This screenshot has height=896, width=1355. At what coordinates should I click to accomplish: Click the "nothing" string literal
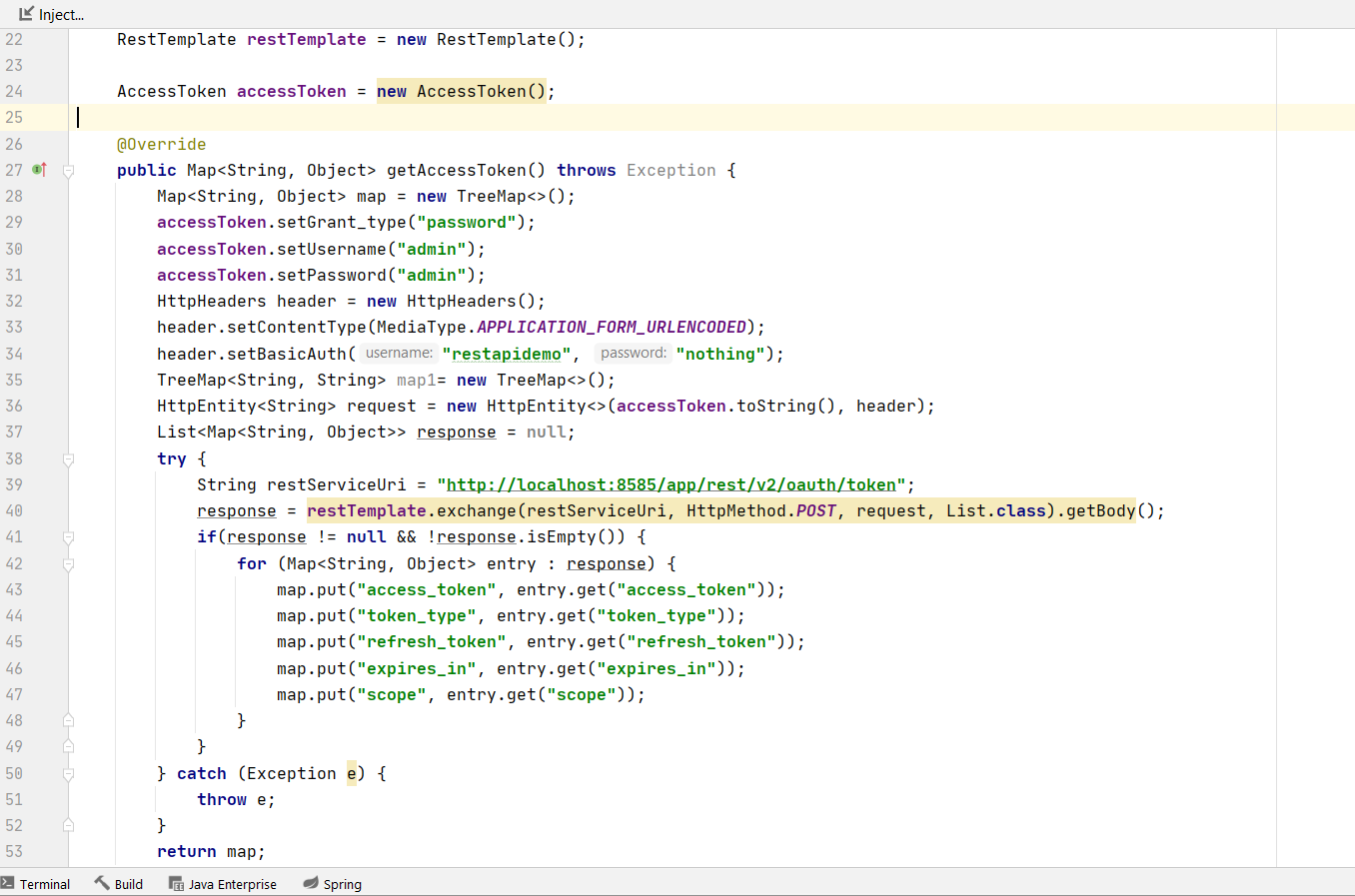click(720, 354)
